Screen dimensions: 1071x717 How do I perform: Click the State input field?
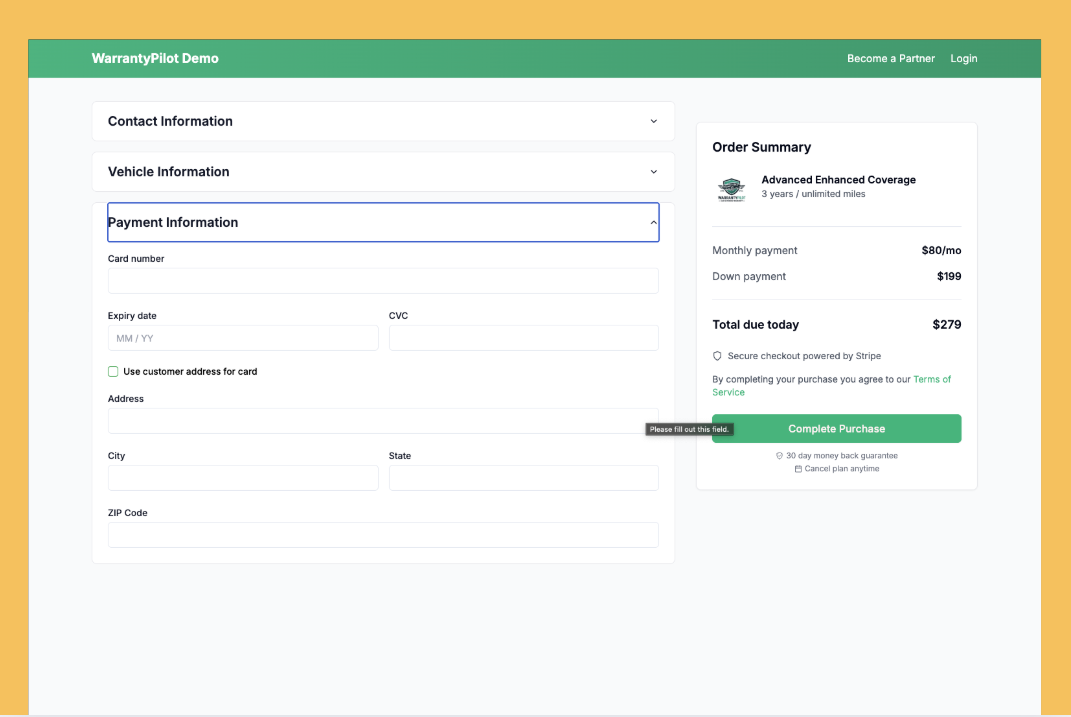(523, 478)
